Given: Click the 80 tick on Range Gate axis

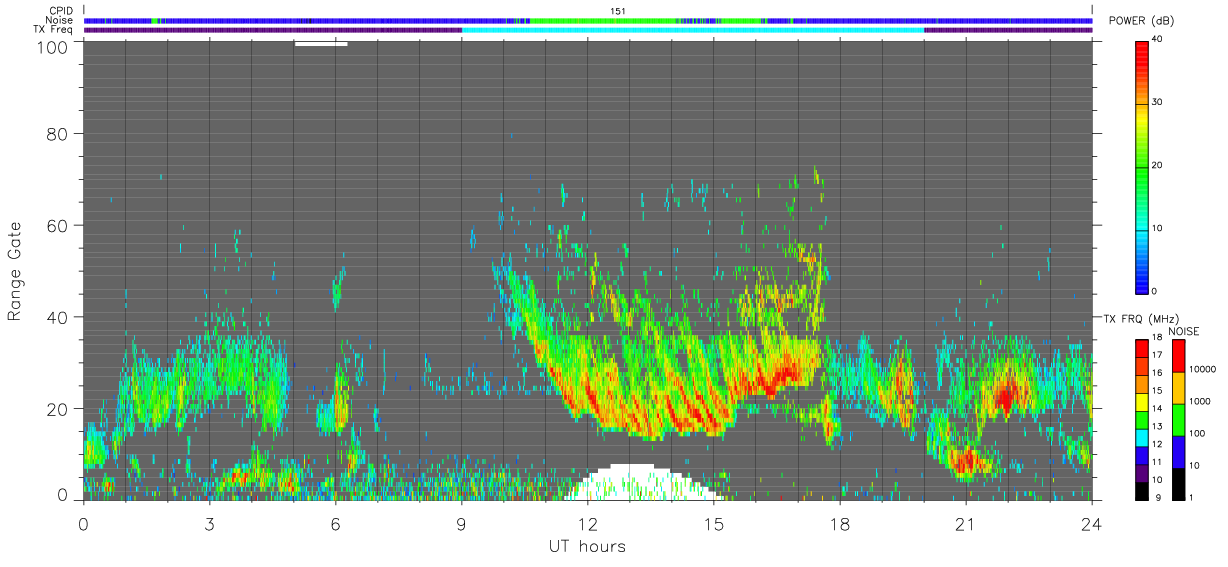Looking at the screenshot, I should tap(57, 133).
